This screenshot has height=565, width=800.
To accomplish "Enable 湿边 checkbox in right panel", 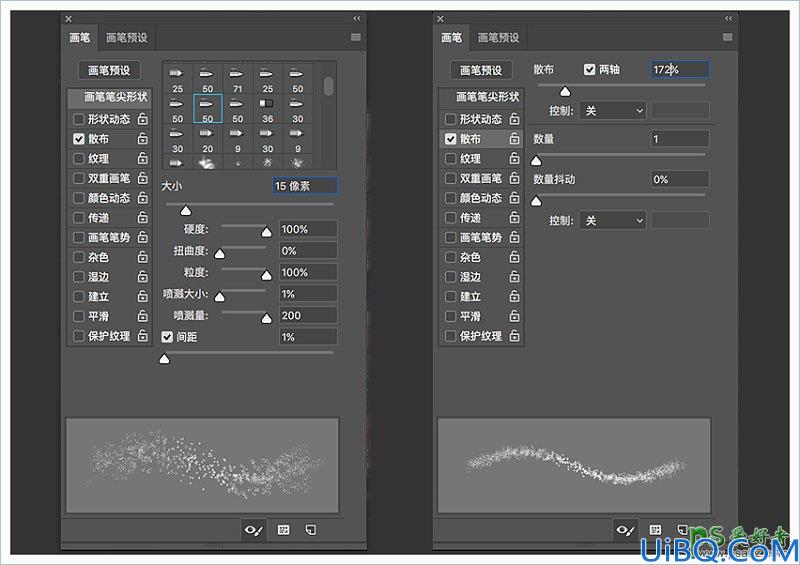I will (451, 277).
